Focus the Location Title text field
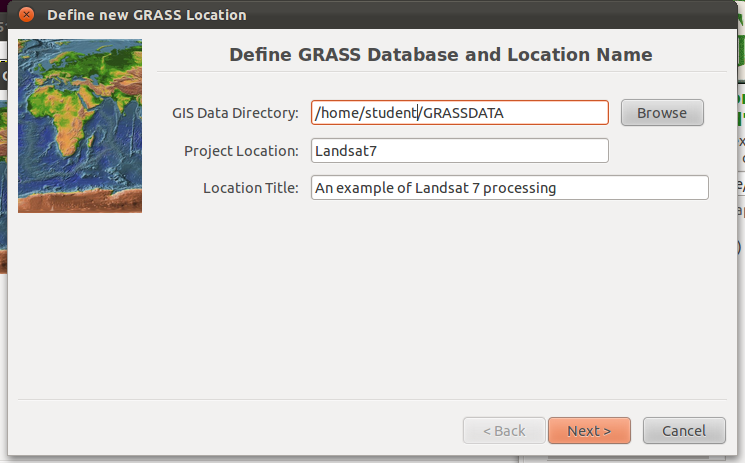Screen dimensions: 745x463 point(509,188)
